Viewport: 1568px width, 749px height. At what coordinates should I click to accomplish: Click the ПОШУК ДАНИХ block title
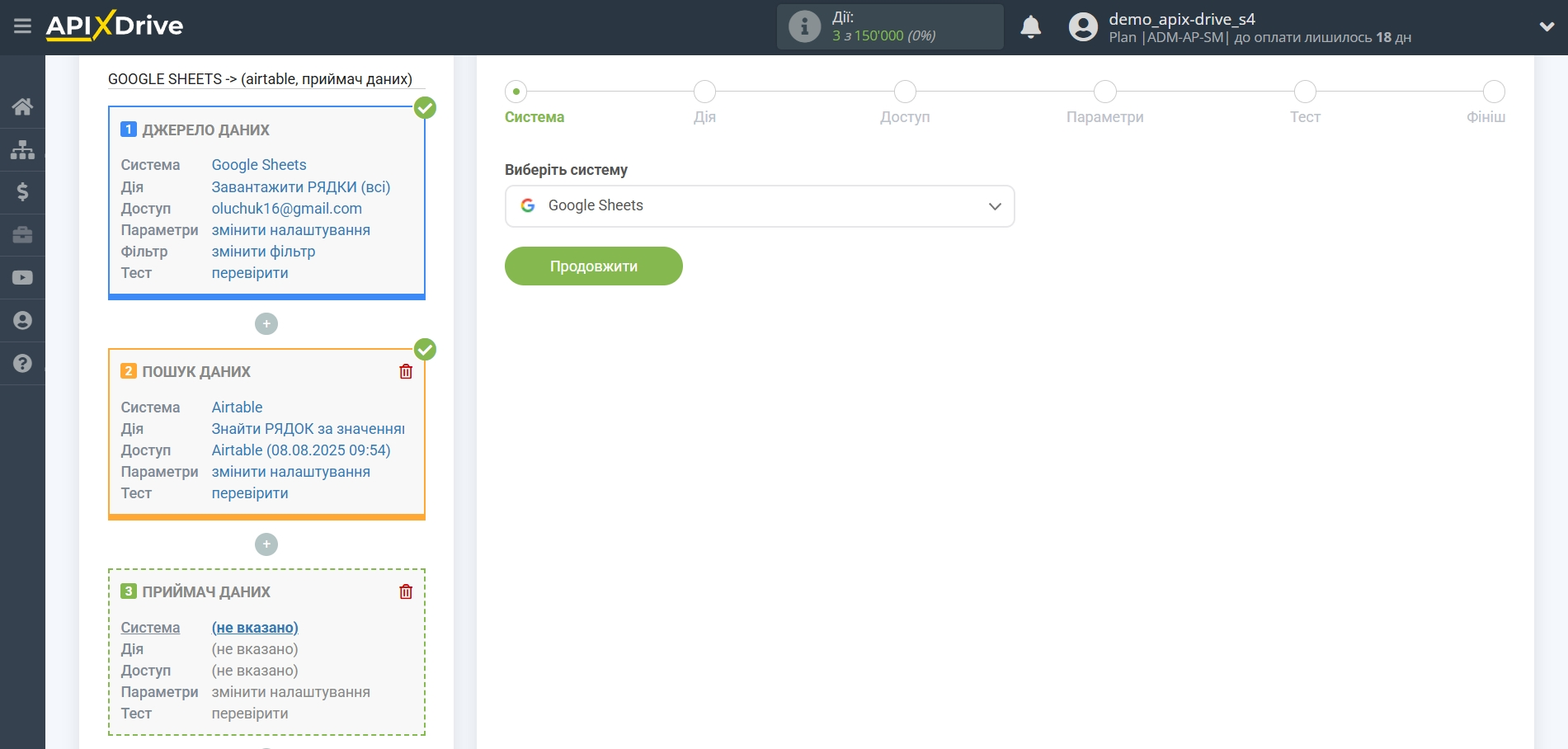coord(196,372)
